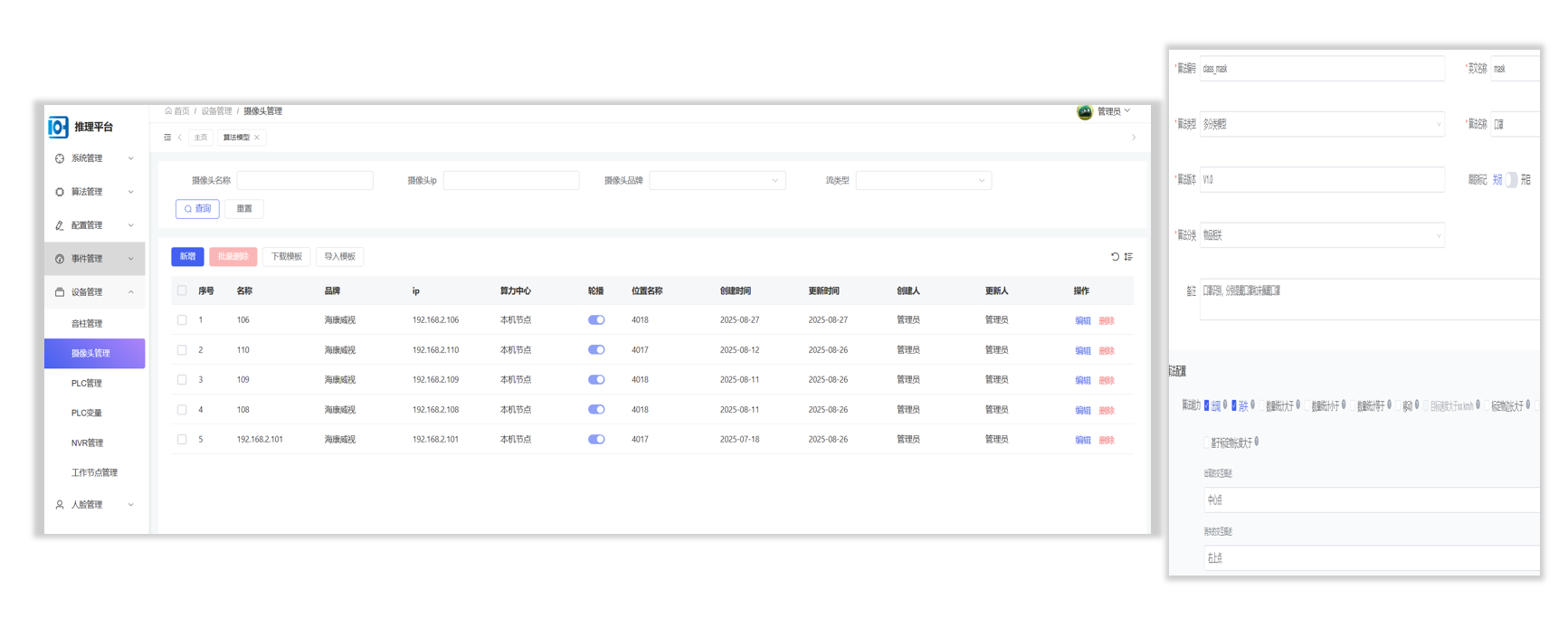Click the blue 新增 button
Image resolution: width=1568 pixels, height=628 pixels.
(x=187, y=257)
